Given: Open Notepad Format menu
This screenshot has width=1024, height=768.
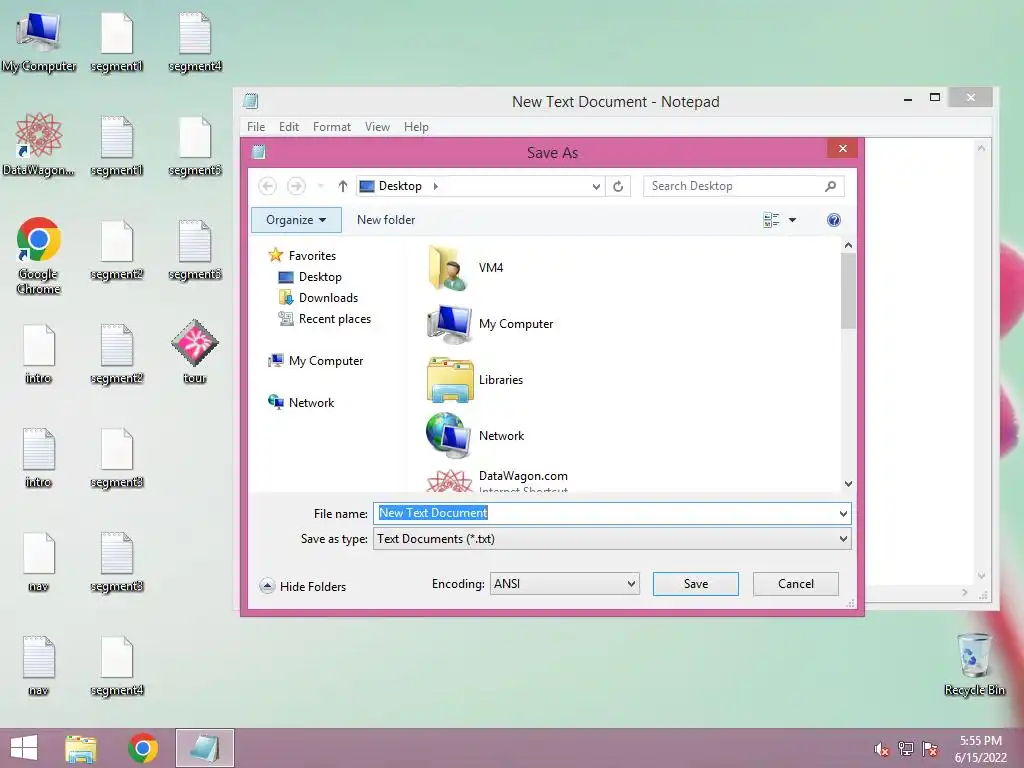Looking at the screenshot, I should coord(332,127).
